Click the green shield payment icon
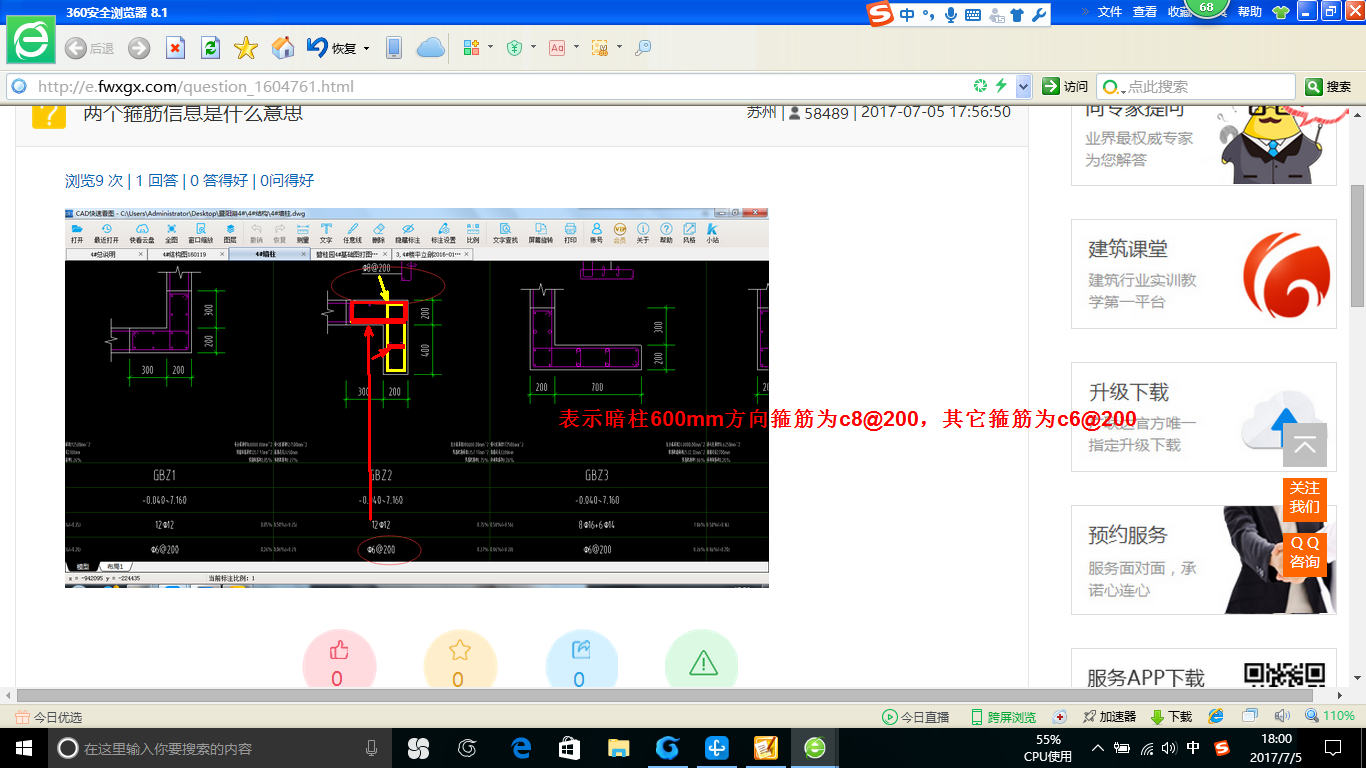 tap(515, 48)
